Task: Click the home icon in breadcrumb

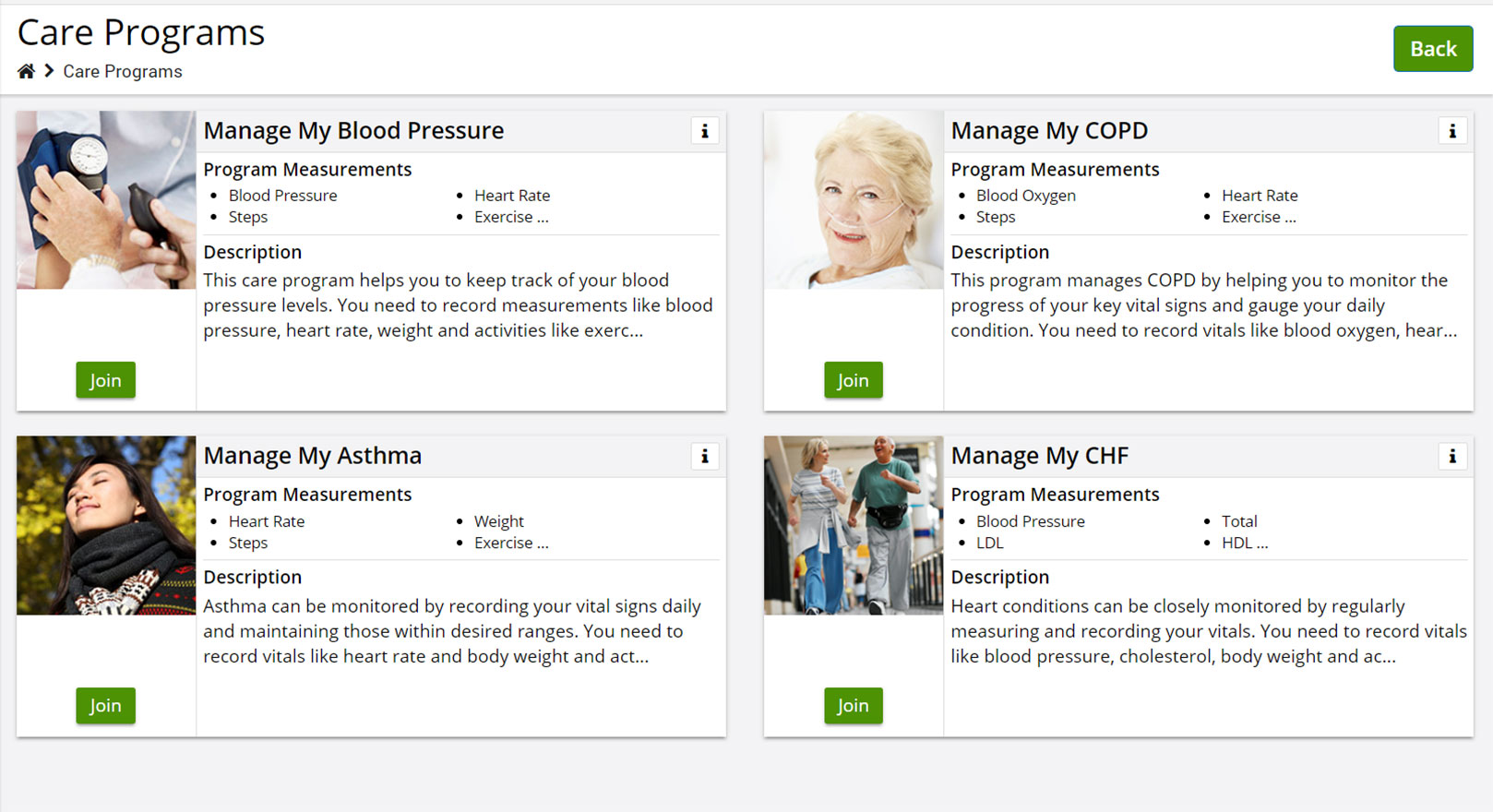Action: [26, 71]
